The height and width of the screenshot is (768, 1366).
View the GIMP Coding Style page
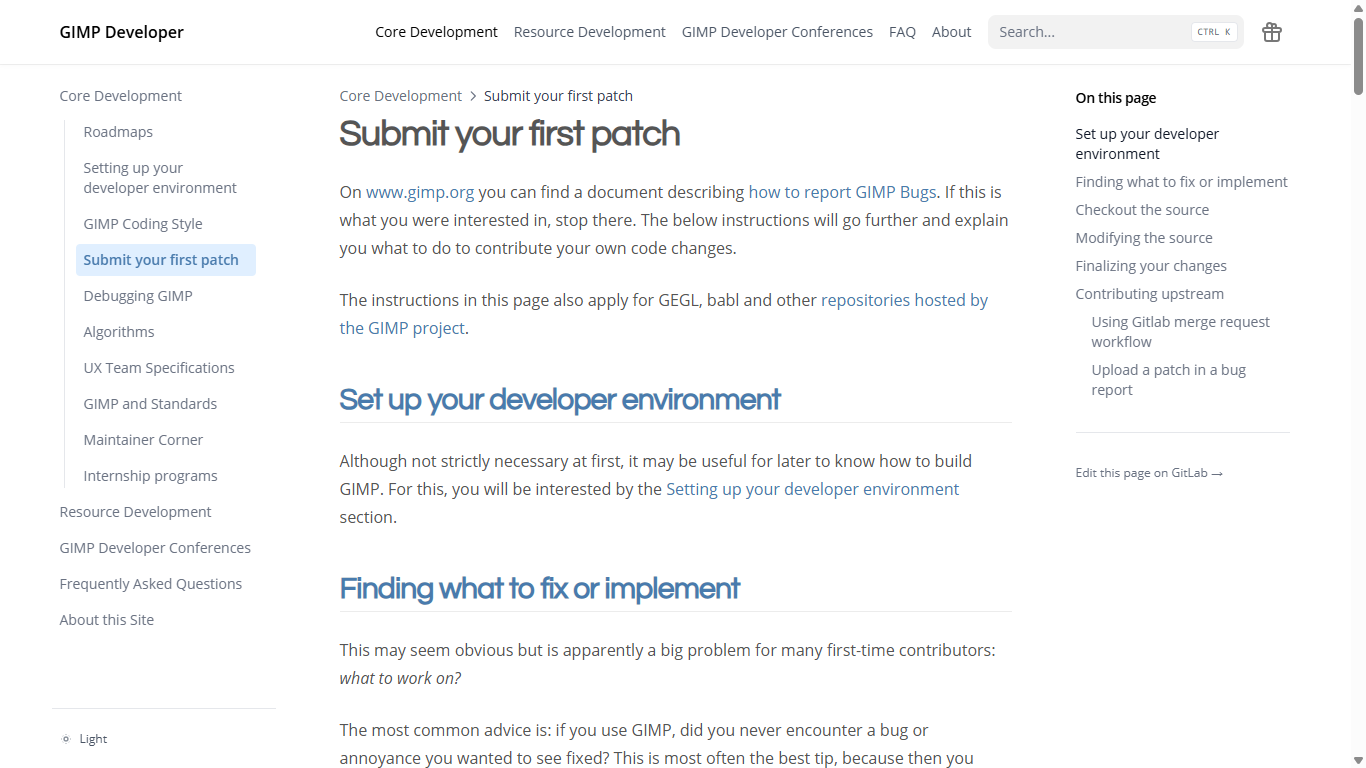[x=143, y=223]
